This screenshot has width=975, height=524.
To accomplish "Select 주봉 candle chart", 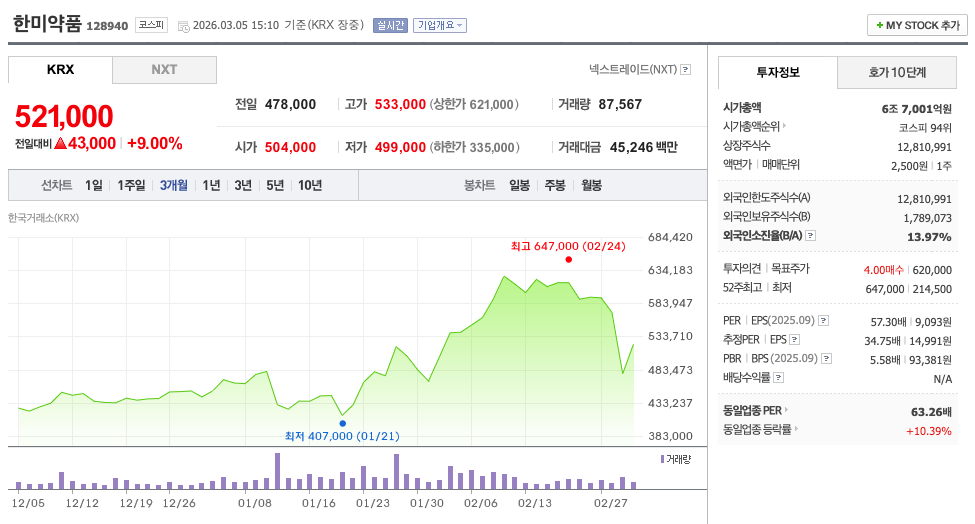I will (x=555, y=185).
